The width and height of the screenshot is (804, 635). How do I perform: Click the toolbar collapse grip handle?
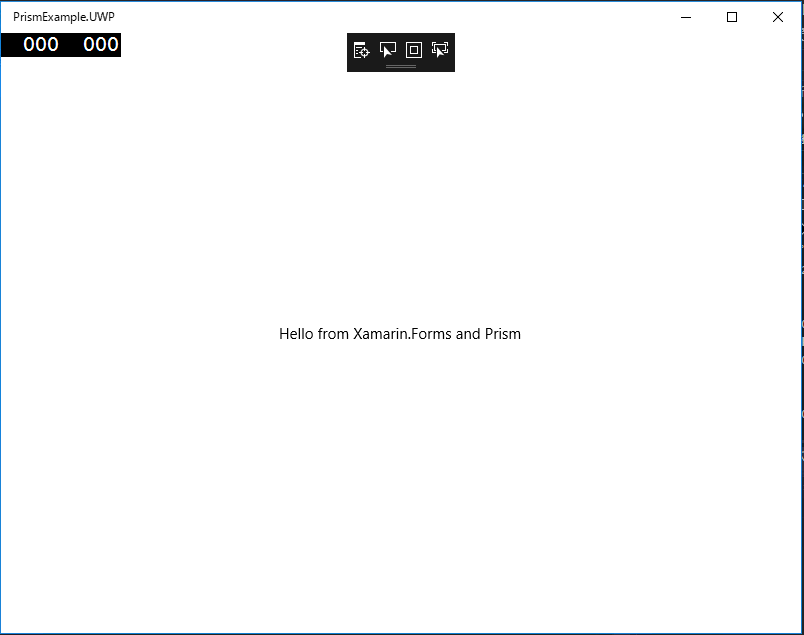point(401,67)
